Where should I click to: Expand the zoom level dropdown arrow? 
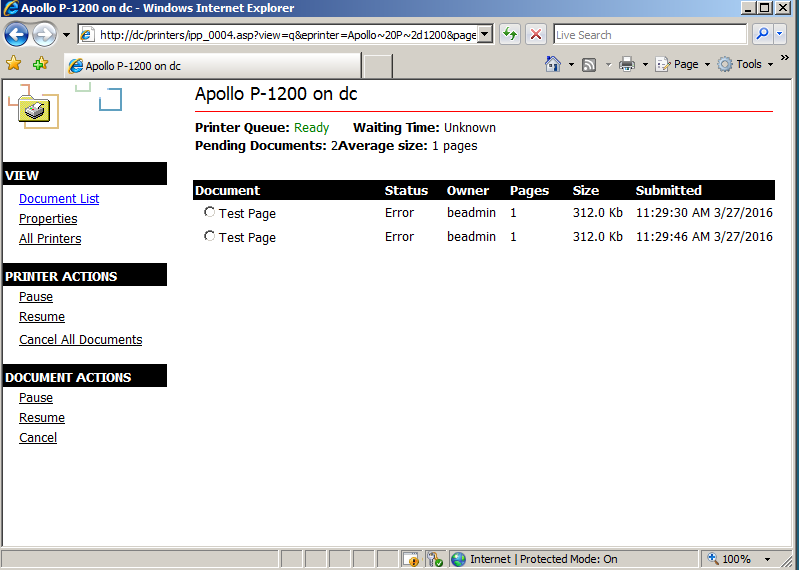(x=767, y=559)
